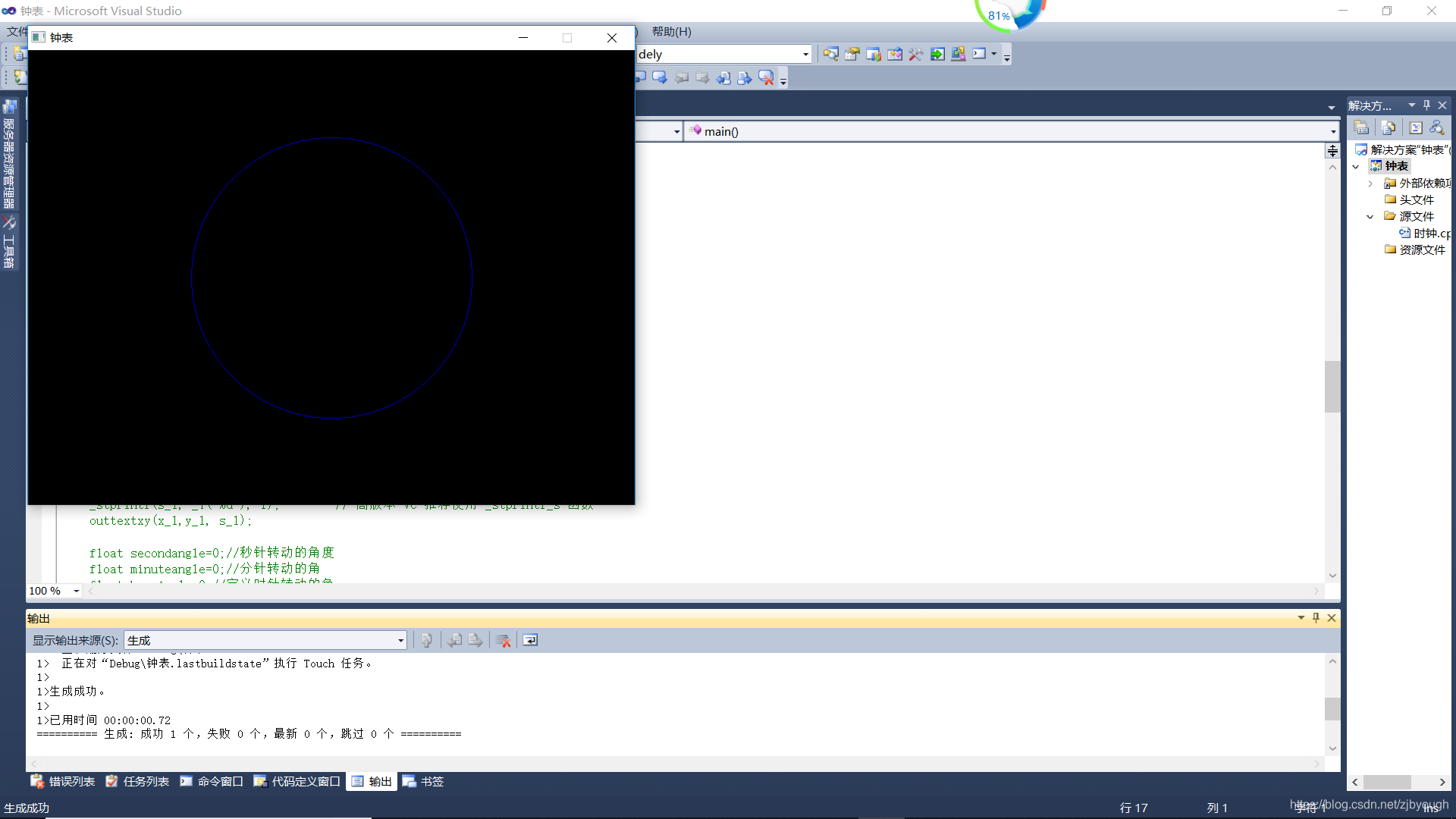
Task: Click the clear all bookmarks icon
Action: [767, 77]
